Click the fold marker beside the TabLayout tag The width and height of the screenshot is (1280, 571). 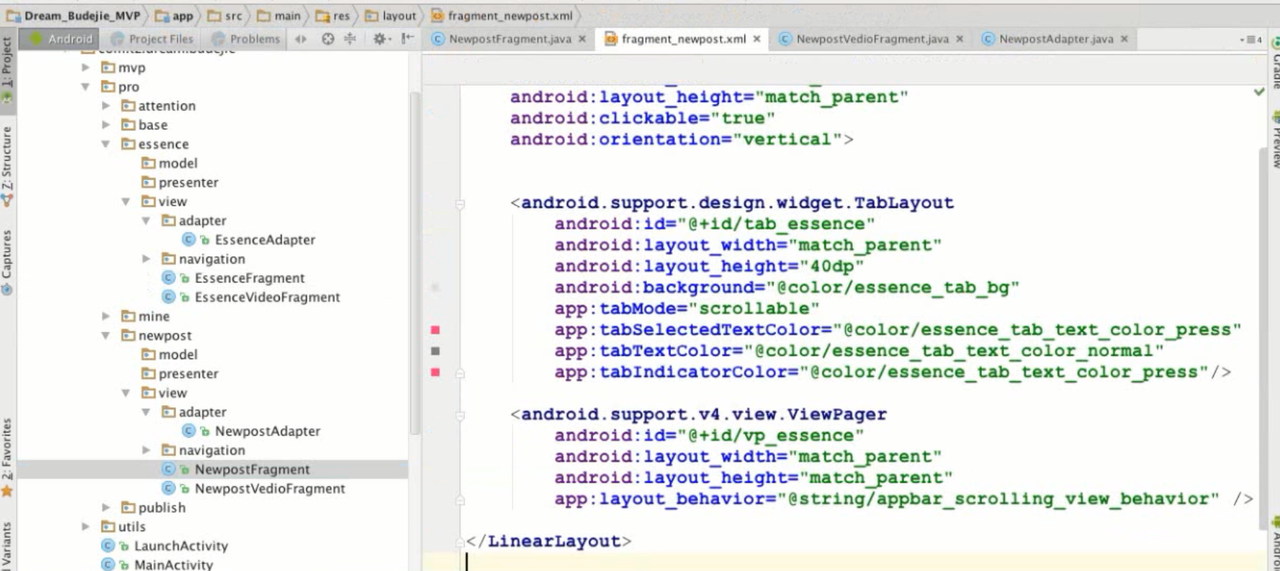[x=460, y=203]
